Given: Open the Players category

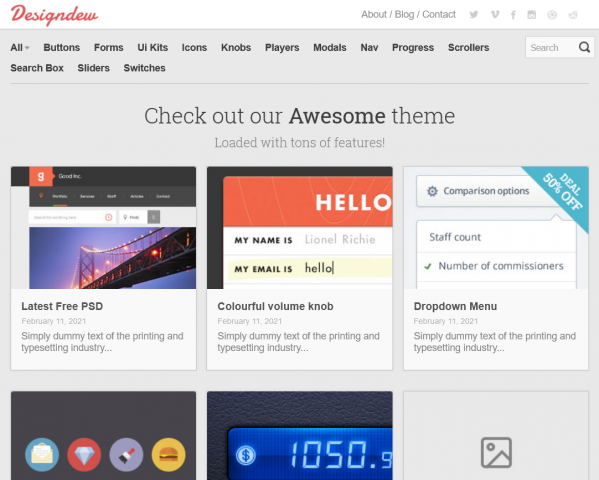Looking at the screenshot, I should [x=282, y=47].
